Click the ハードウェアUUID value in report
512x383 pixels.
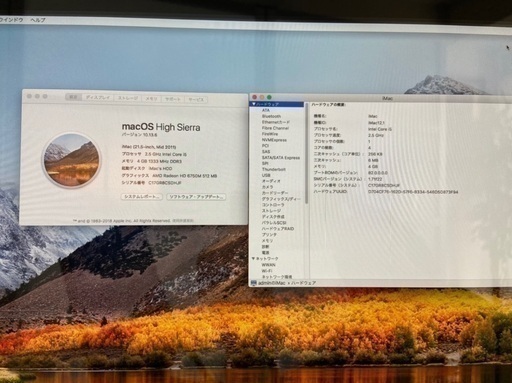coord(413,192)
